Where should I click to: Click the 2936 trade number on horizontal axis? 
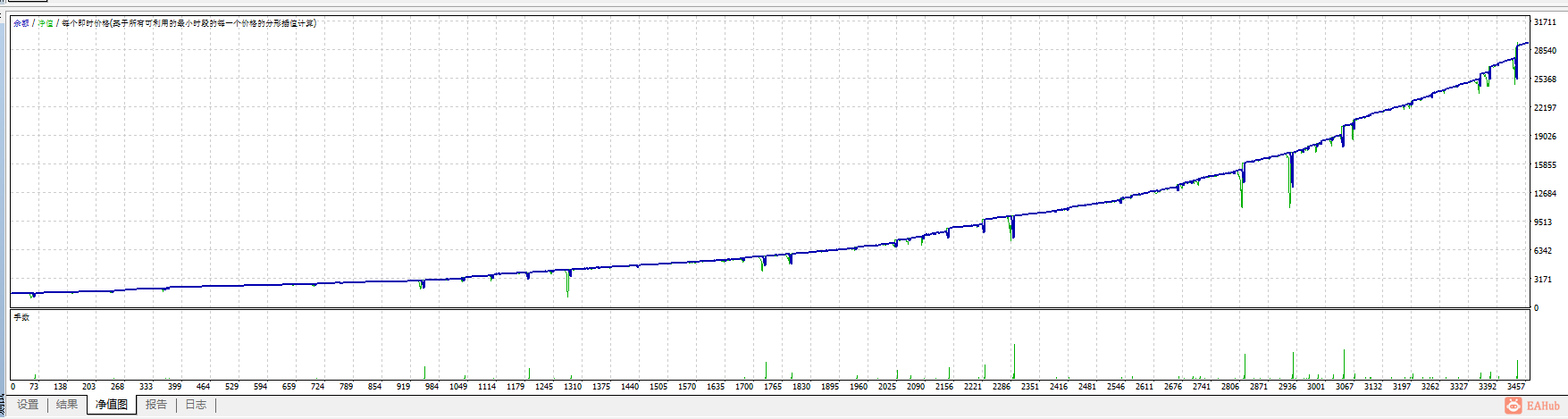tap(1287, 387)
